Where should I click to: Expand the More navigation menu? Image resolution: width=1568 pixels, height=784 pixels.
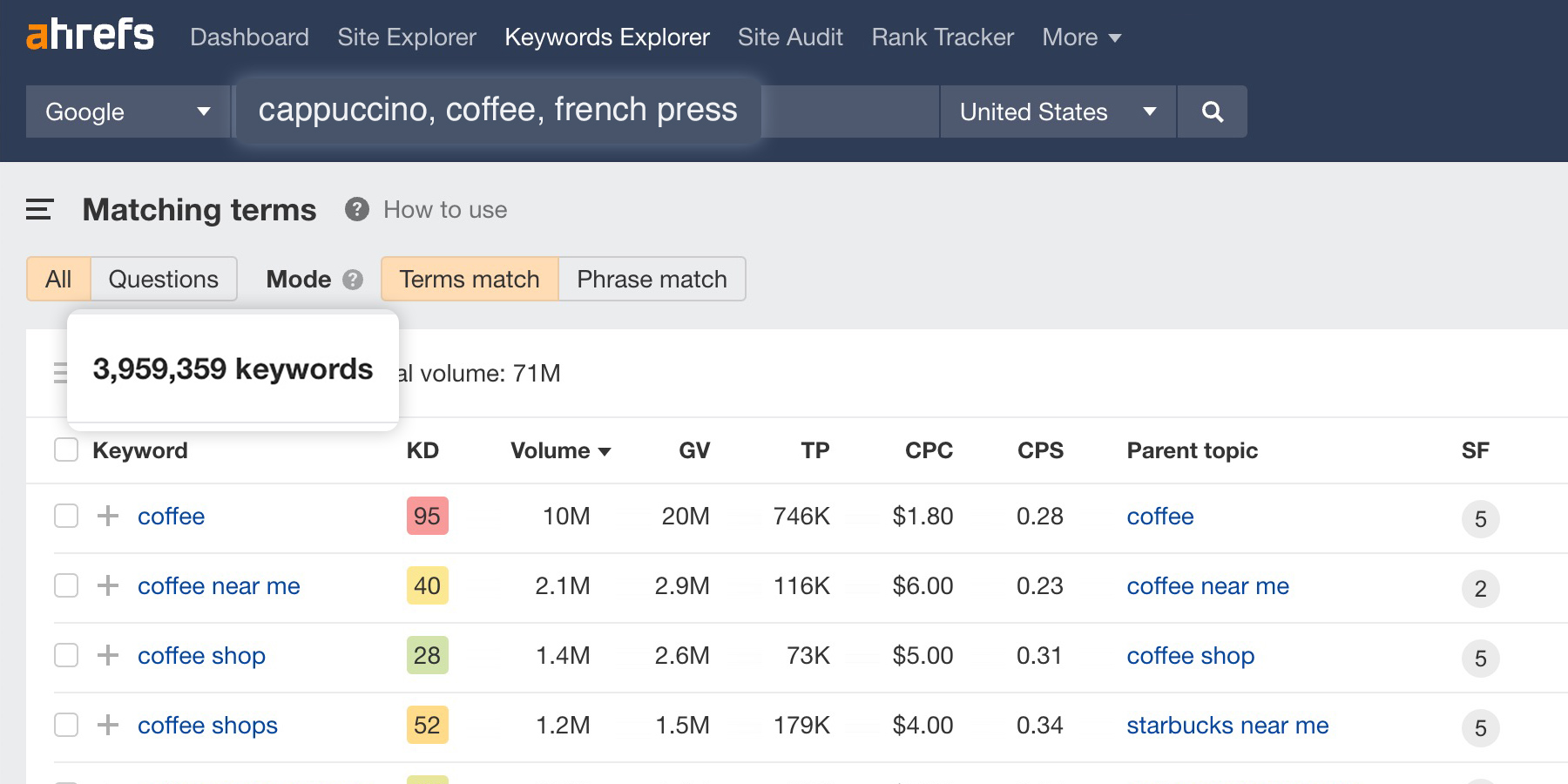(1080, 37)
